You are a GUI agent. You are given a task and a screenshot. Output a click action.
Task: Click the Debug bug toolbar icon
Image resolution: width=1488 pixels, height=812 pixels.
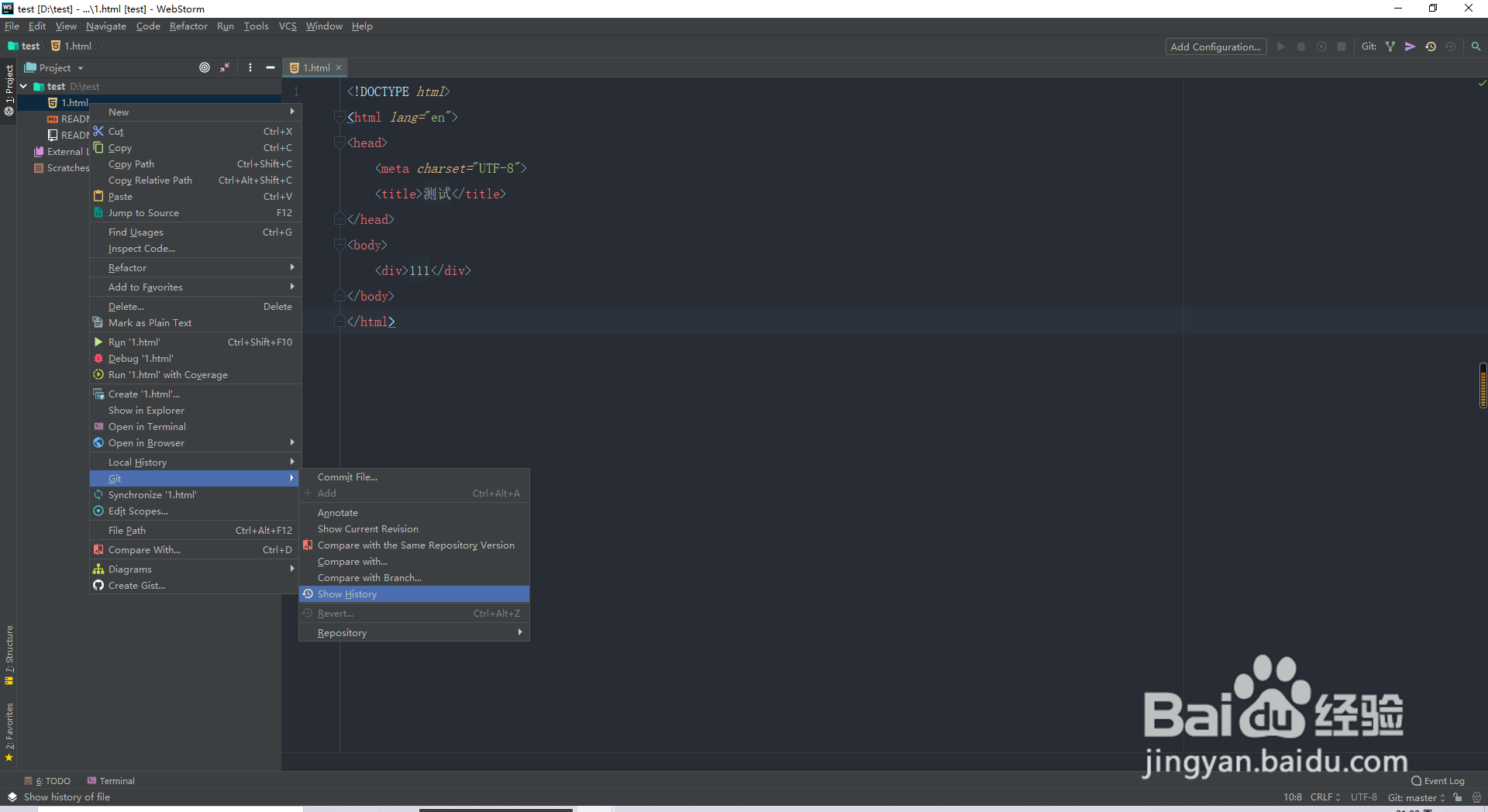1301,46
